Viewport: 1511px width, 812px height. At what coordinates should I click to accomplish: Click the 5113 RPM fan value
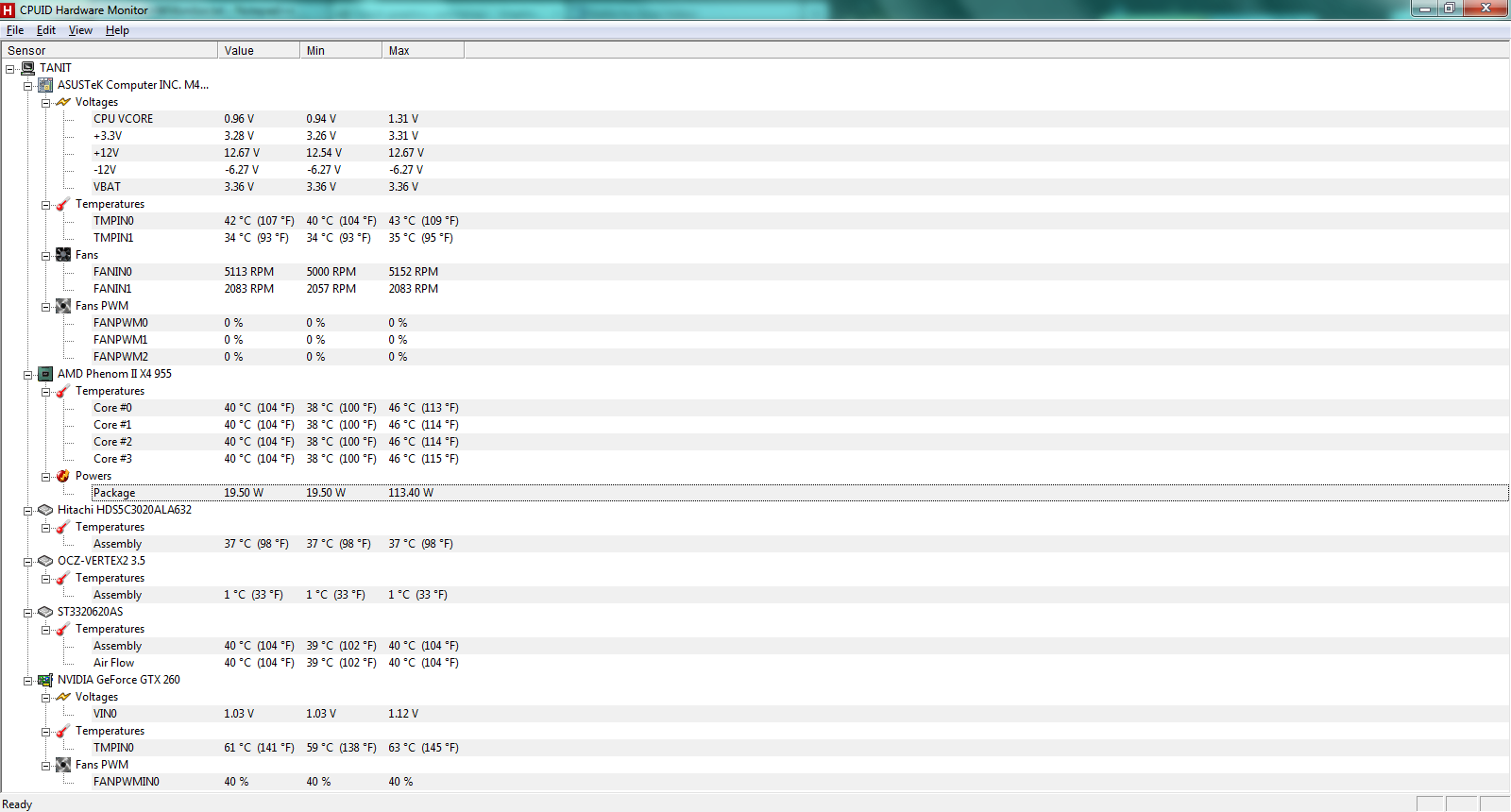[x=249, y=272]
